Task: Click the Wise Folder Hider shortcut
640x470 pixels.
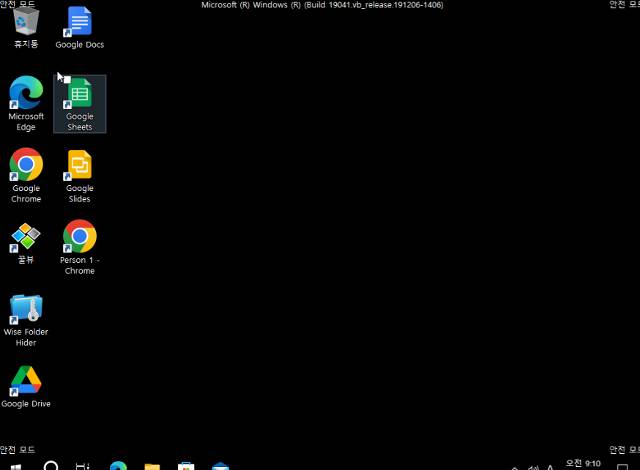Action: 26,320
